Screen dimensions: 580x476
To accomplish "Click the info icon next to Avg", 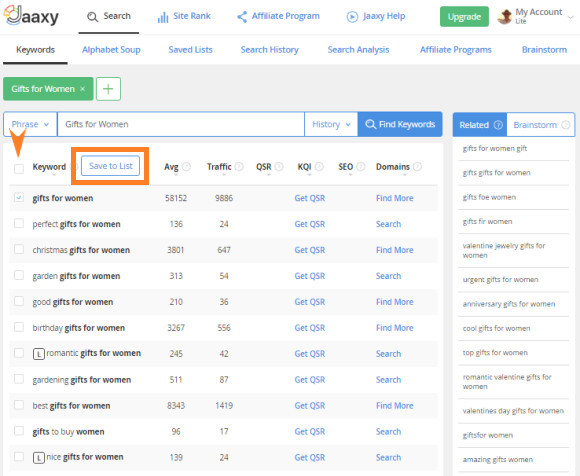I will point(186,166).
